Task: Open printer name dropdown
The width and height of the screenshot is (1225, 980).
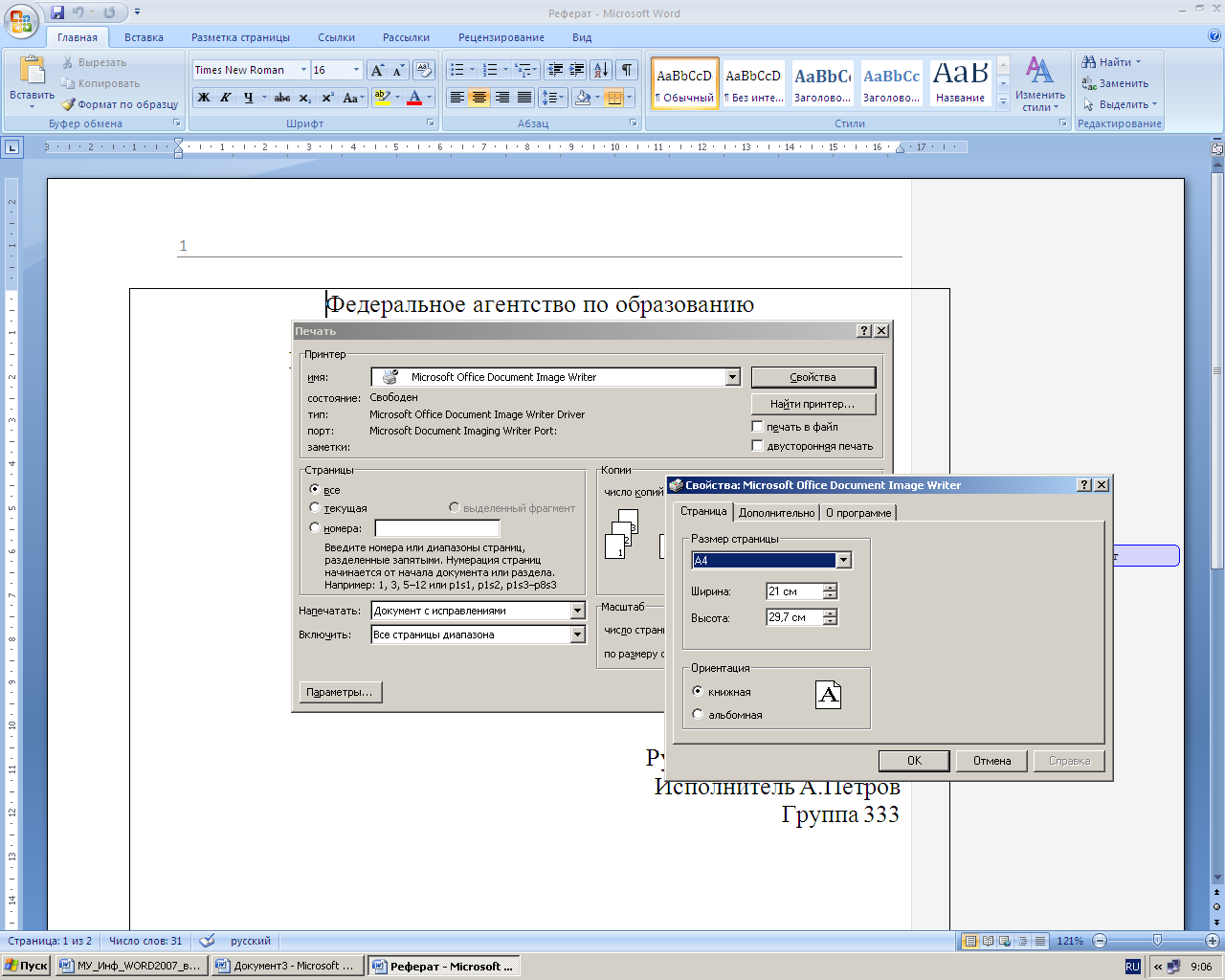Action: coord(733,377)
